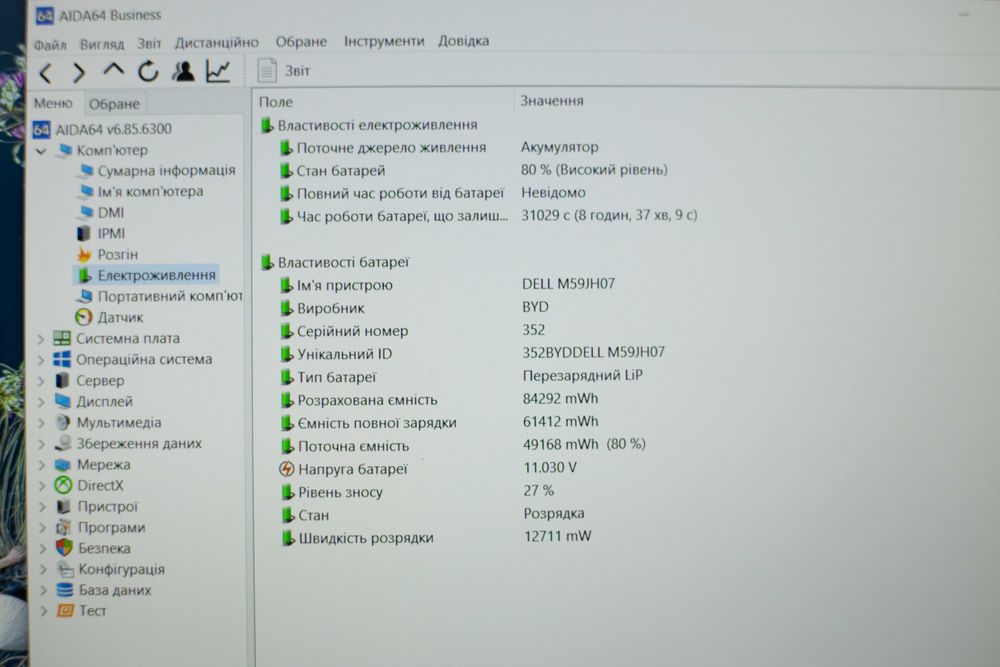
Task: Click the Пристрої devices icon
Action: coord(64,506)
